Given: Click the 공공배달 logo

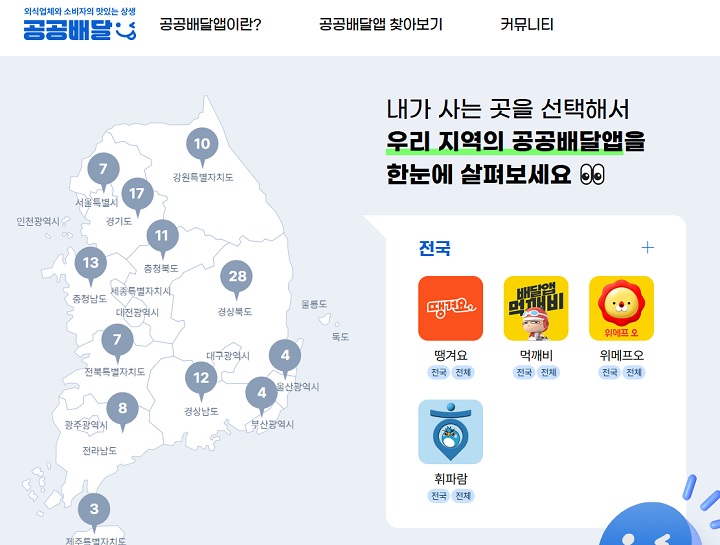Looking at the screenshot, I should pyautogui.click(x=79, y=25).
